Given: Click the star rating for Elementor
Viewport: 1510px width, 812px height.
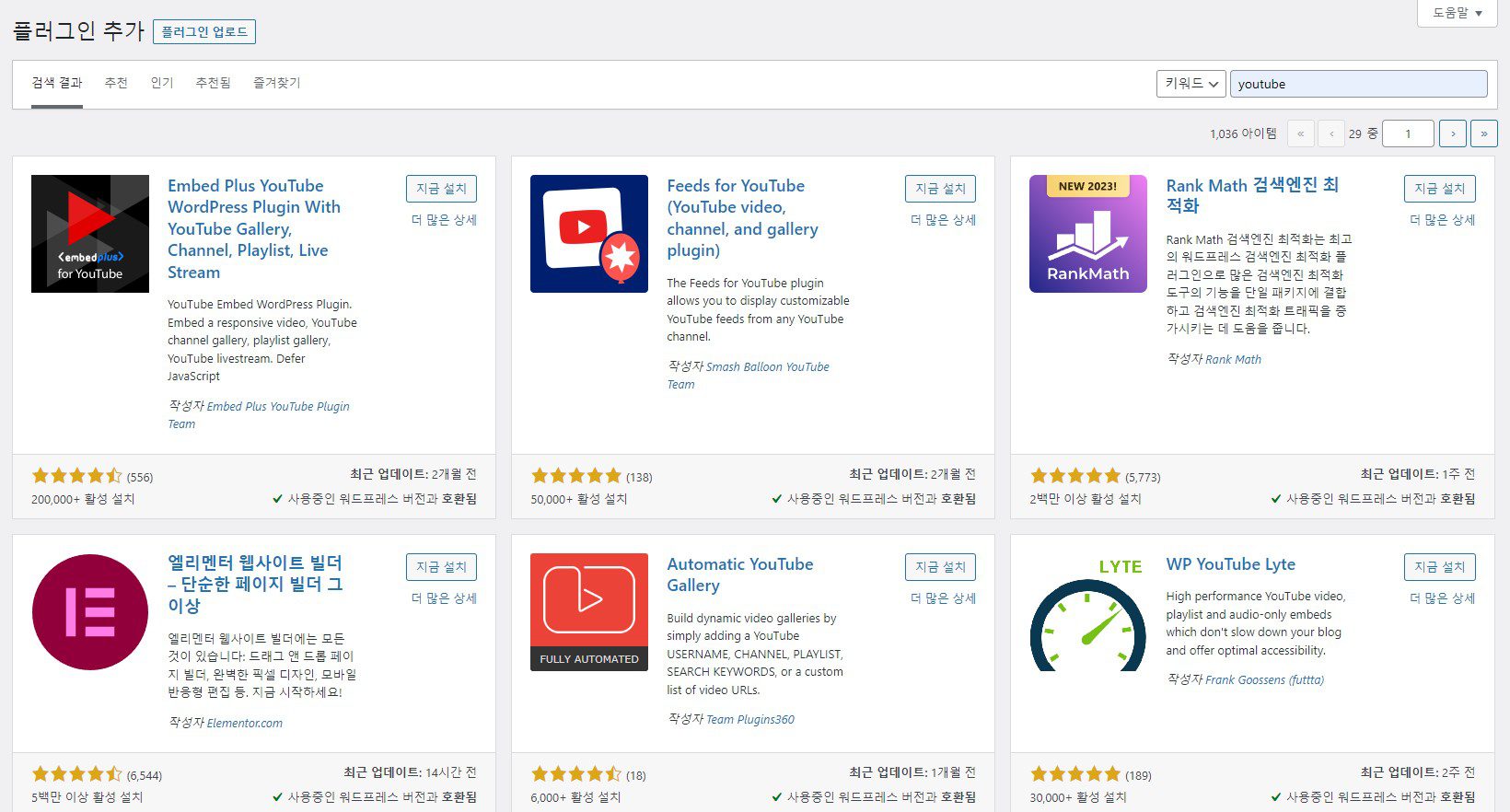Looking at the screenshot, I should (x=77, y=774).
